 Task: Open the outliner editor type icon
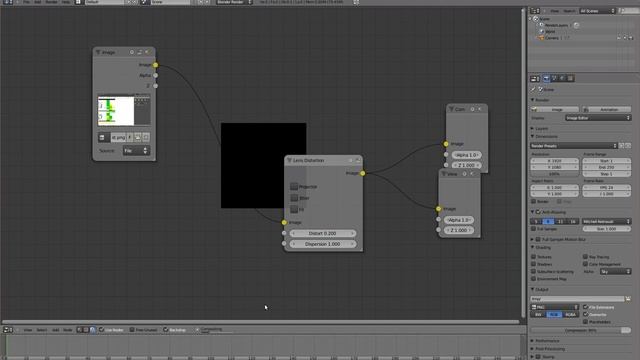pyautogui.click(x=535, y=11)
